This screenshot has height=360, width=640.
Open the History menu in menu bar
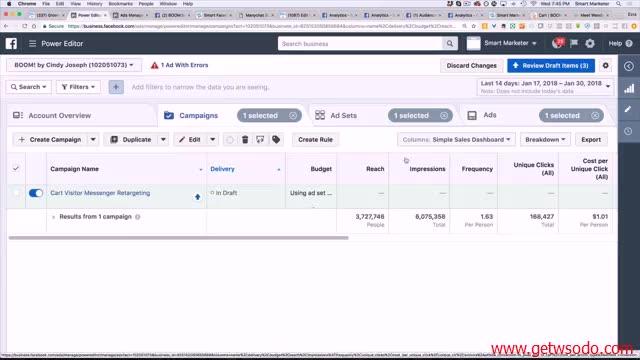(94, 4)
